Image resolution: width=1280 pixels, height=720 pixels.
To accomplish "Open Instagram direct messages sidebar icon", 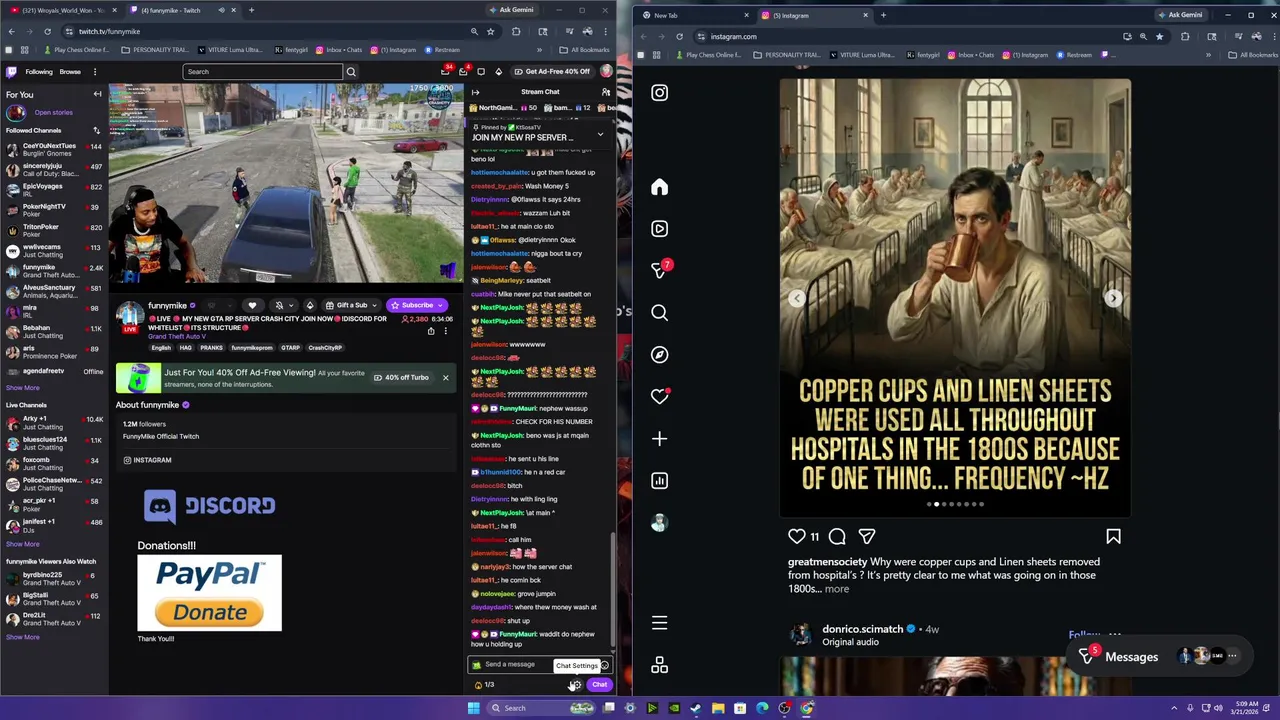I will (x=659, y=270).
